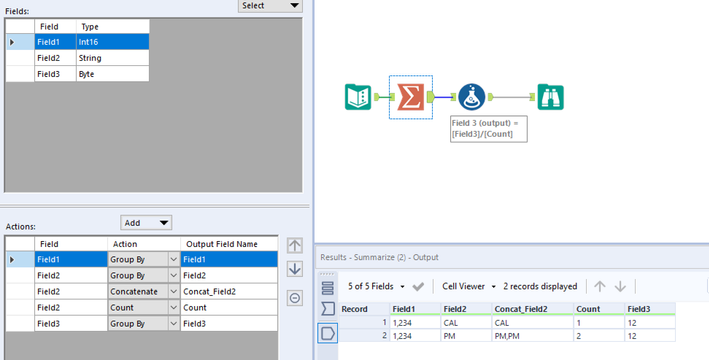The width and height of the screenshot is (709, 360).
Task: Open the Count action dropdown
Action: (174, 308)
